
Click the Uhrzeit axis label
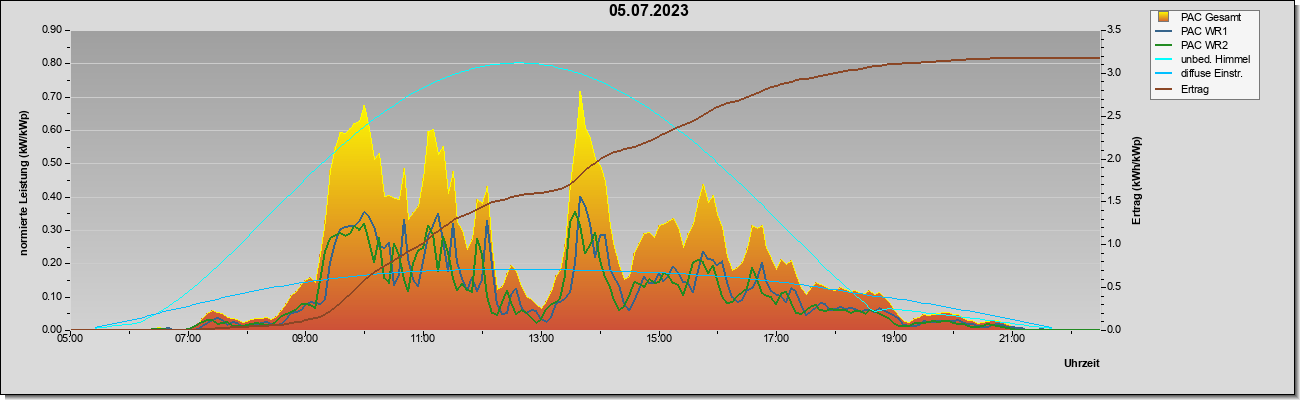1082,364
